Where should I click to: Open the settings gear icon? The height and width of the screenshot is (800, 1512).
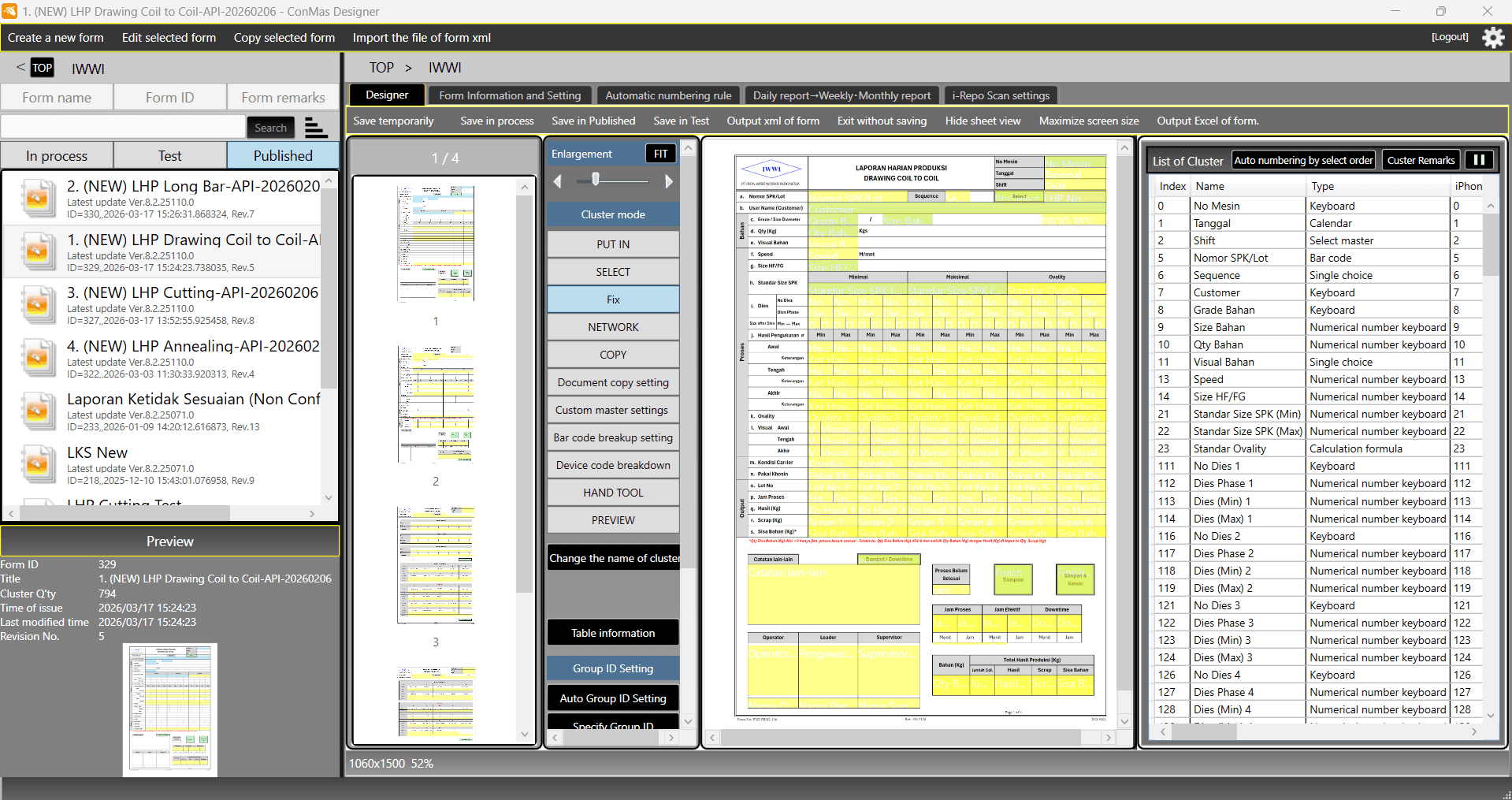[1493, 37]
